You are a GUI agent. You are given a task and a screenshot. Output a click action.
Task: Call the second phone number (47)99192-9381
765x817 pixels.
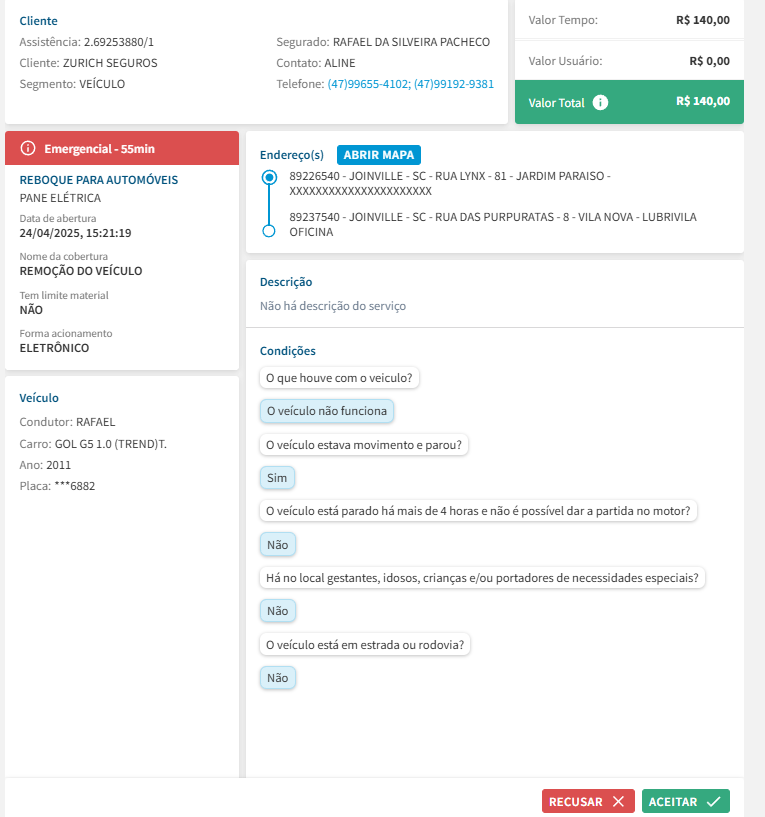454,84
